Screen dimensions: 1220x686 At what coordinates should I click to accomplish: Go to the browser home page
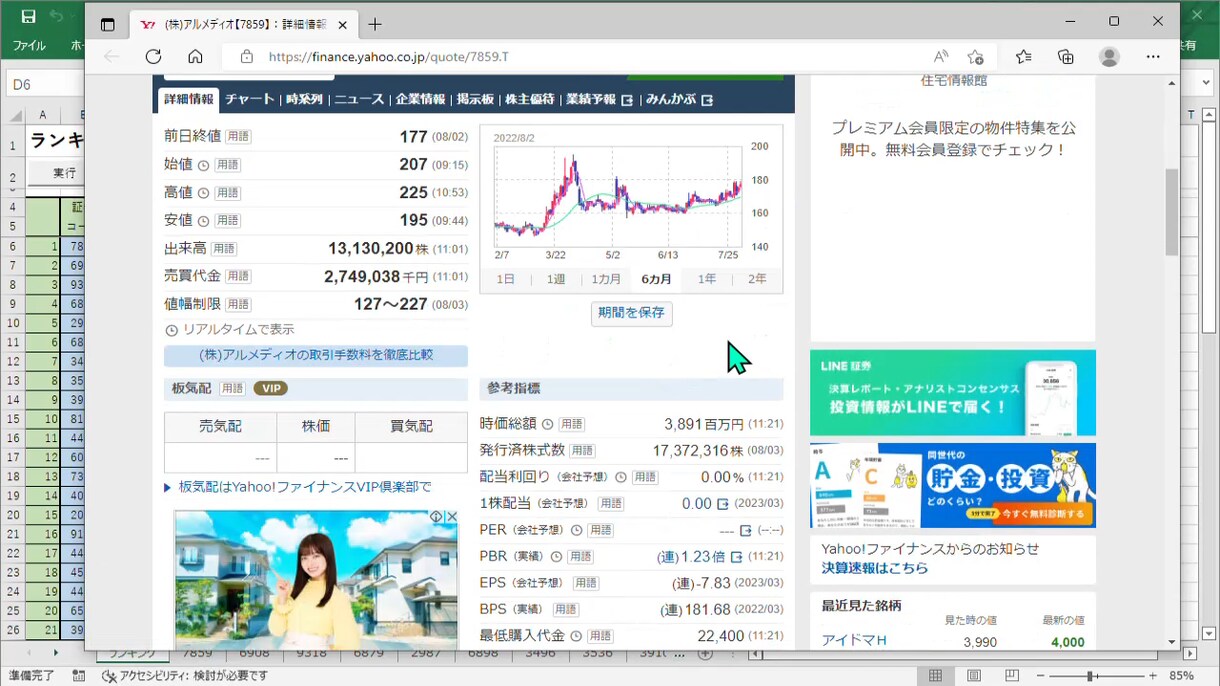tap(195, 57)
